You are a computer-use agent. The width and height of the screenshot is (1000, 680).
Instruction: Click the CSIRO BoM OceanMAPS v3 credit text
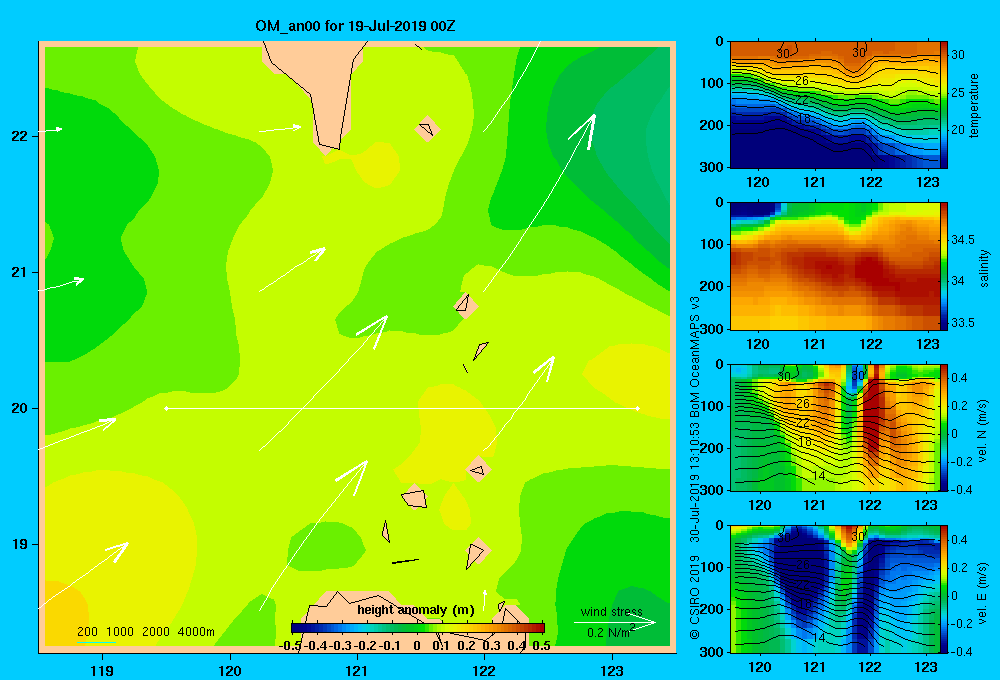pyautogui.click(x=695, y=468)
